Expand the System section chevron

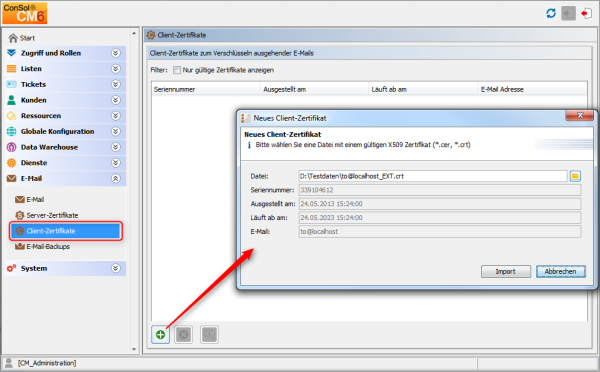tap(116, 268)
